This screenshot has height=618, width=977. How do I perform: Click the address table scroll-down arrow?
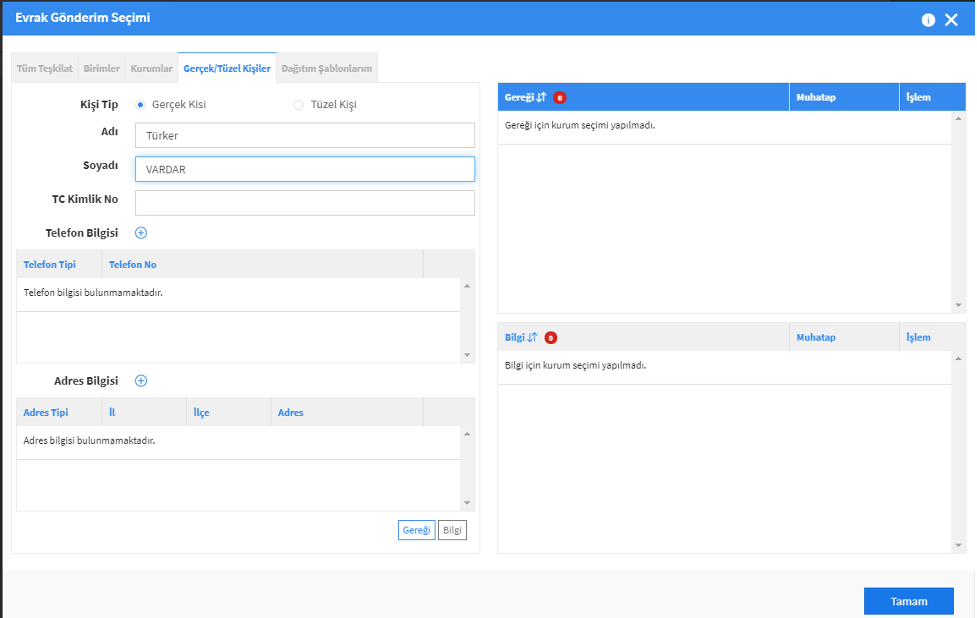click(467, 503)
